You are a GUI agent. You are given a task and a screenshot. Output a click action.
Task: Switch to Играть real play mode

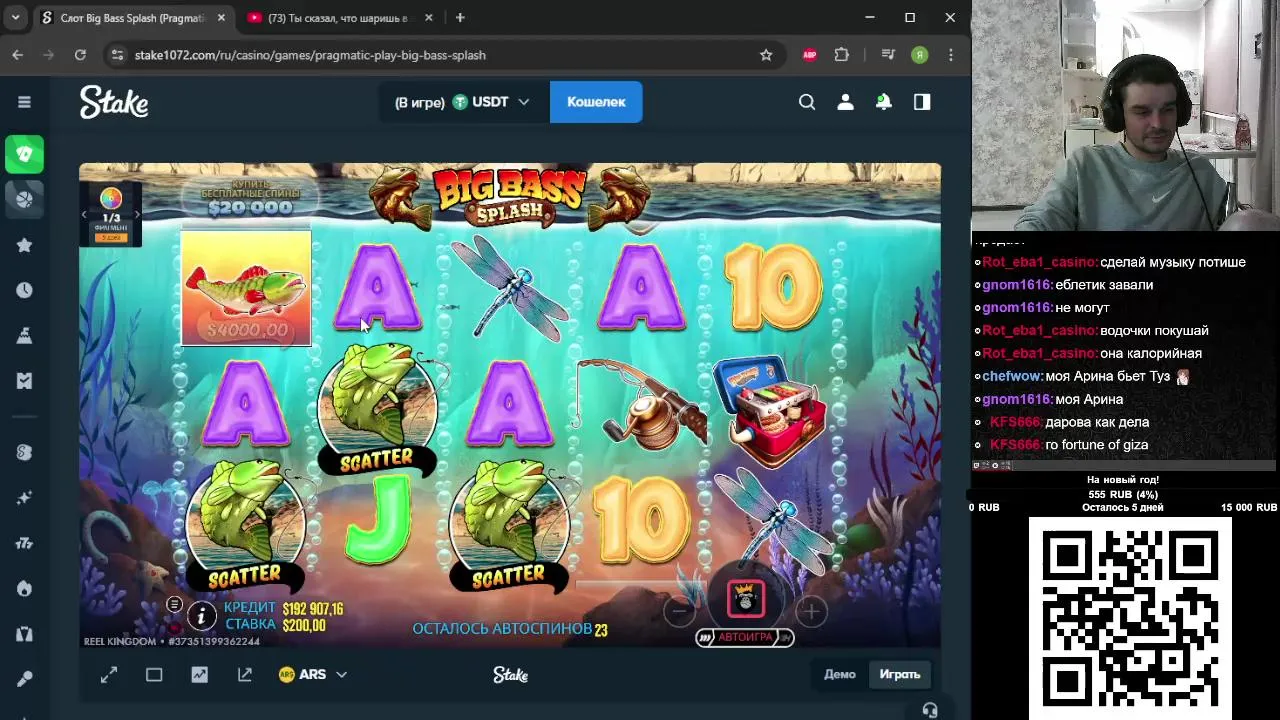coord(900,674)
